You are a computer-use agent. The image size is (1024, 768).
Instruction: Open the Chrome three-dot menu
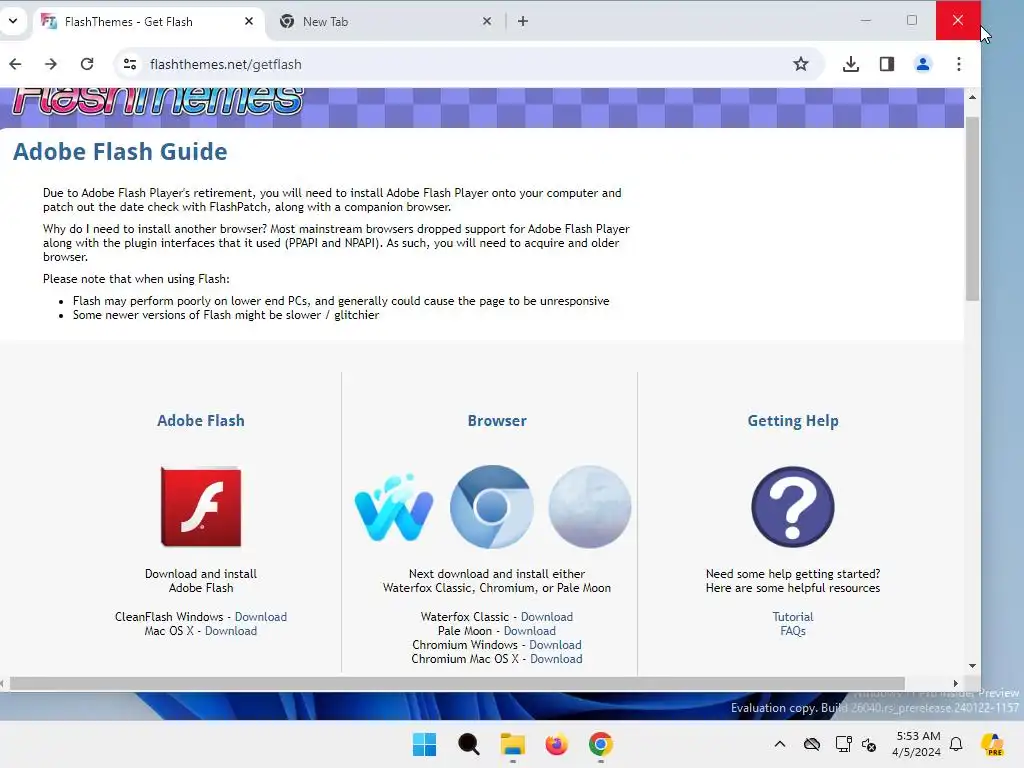pyautogui.click(x=959, y=64)
